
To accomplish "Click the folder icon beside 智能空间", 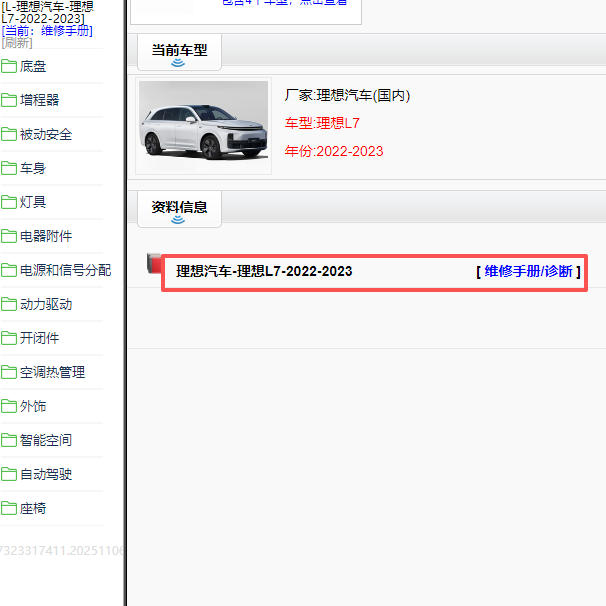I will (x=9, y=440).
